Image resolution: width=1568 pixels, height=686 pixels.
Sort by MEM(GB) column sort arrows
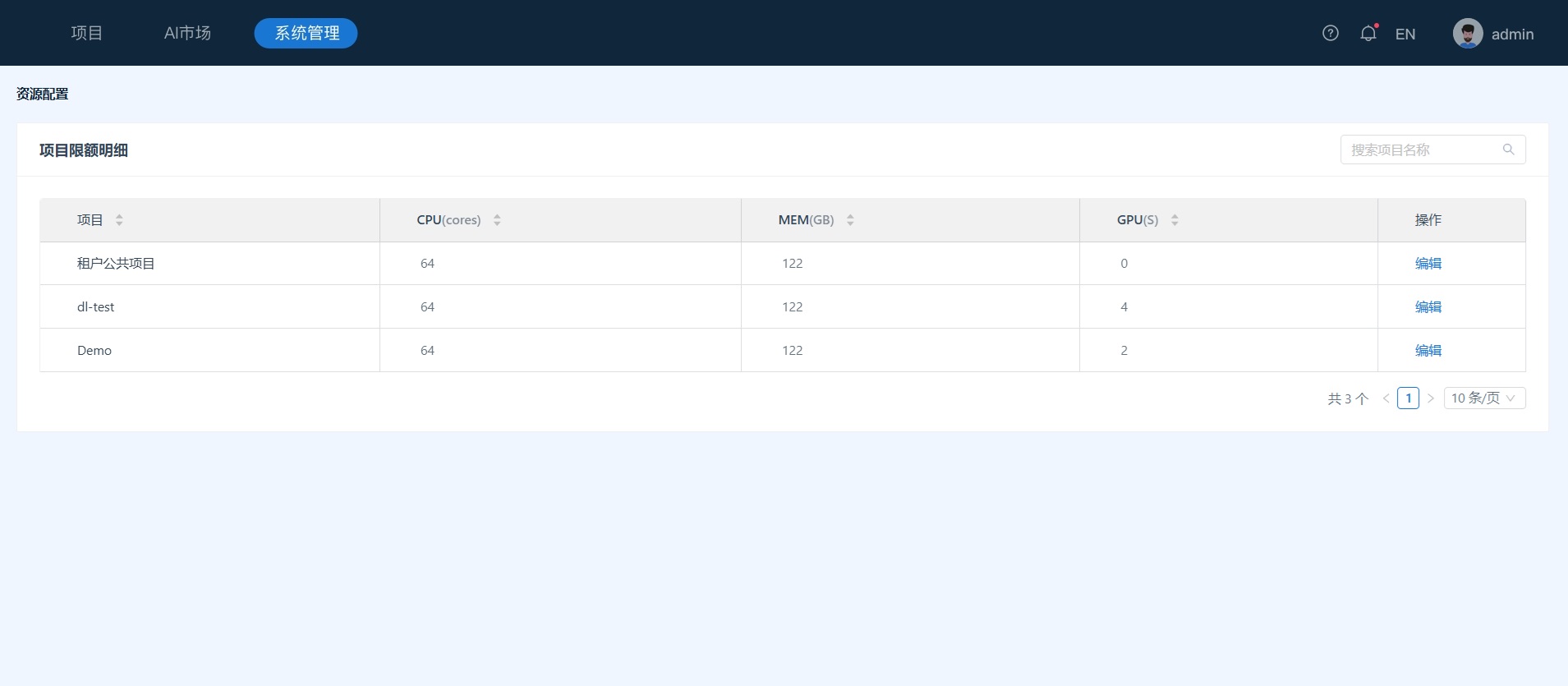coord(850,220)
